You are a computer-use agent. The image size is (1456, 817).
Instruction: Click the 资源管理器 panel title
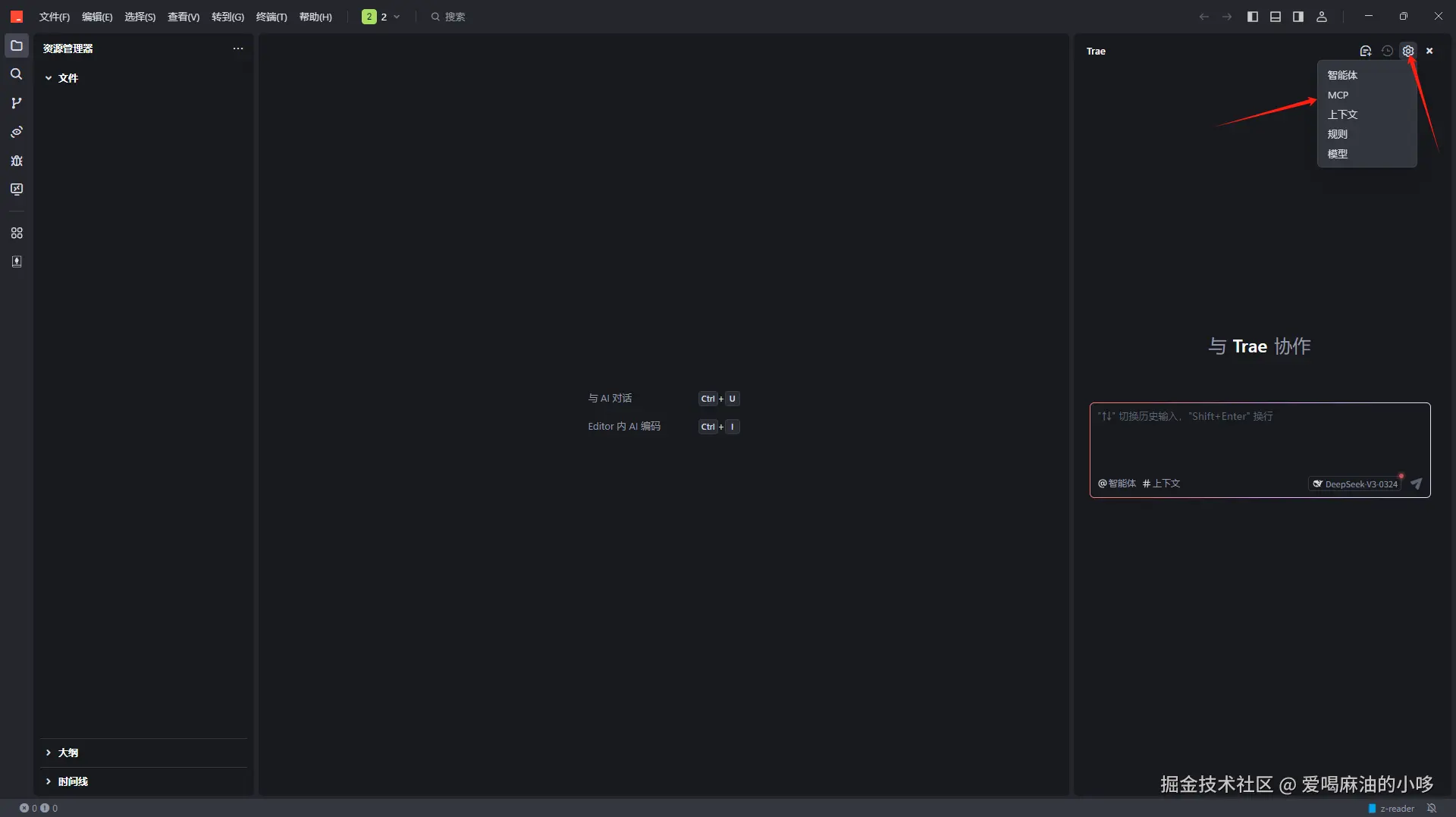click(67, 49)
